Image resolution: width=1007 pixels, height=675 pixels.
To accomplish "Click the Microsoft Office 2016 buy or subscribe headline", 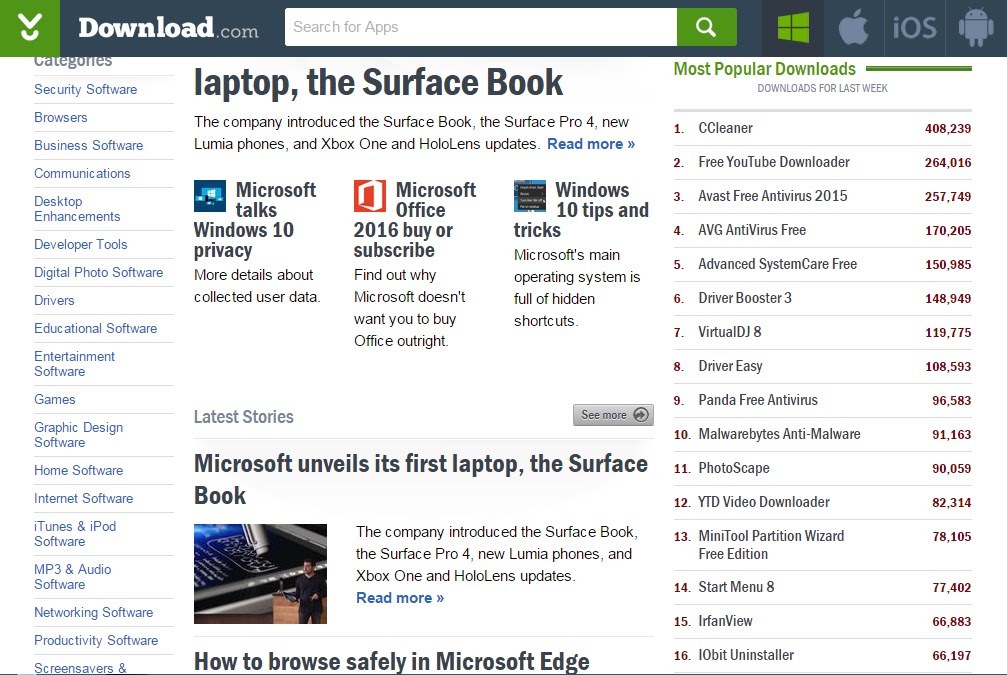I will [415, 220].
